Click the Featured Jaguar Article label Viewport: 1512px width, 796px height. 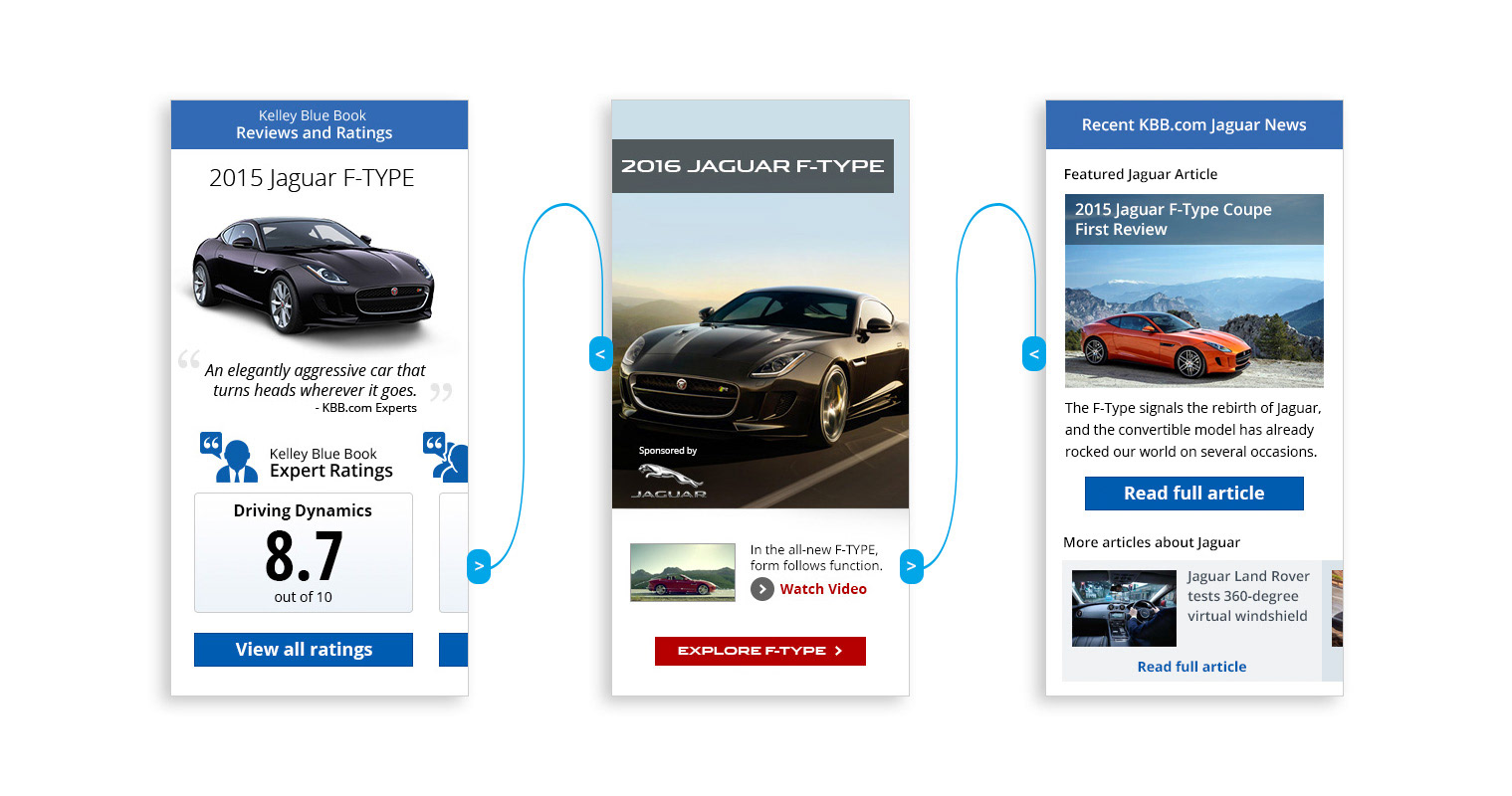click(x=1141, y=174)
